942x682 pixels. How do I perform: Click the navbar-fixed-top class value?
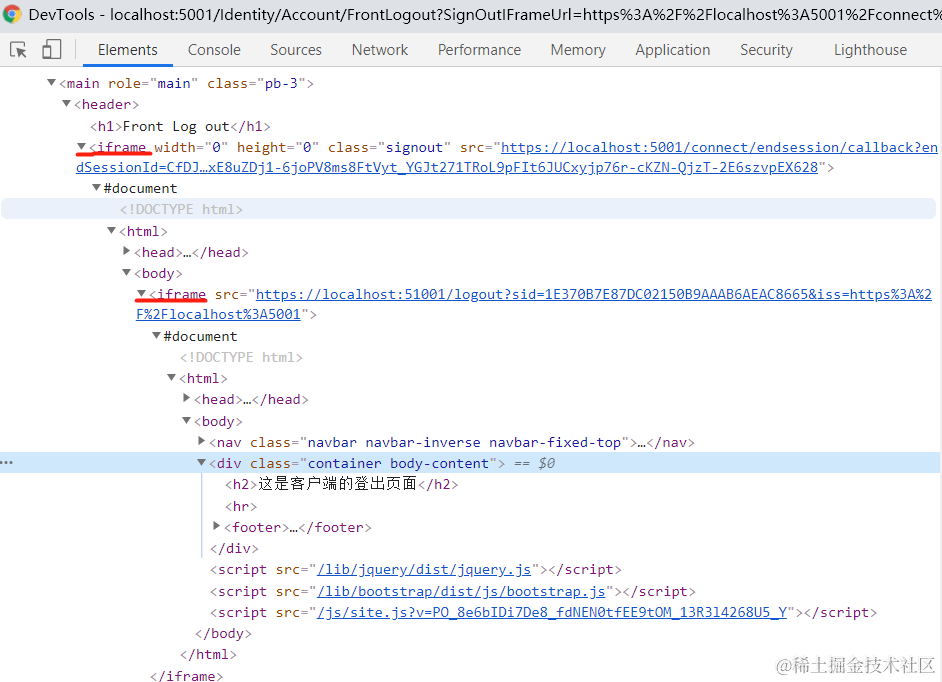(x=555, y=442)
